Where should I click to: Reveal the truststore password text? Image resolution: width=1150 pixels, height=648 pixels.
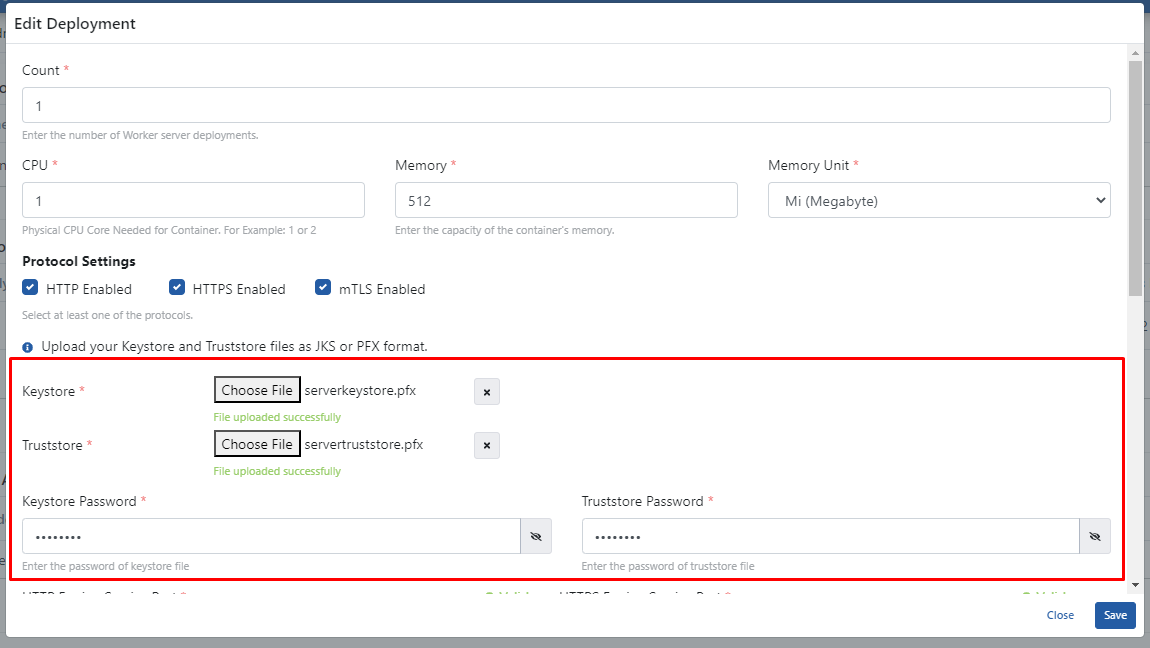coord(1095,537)
